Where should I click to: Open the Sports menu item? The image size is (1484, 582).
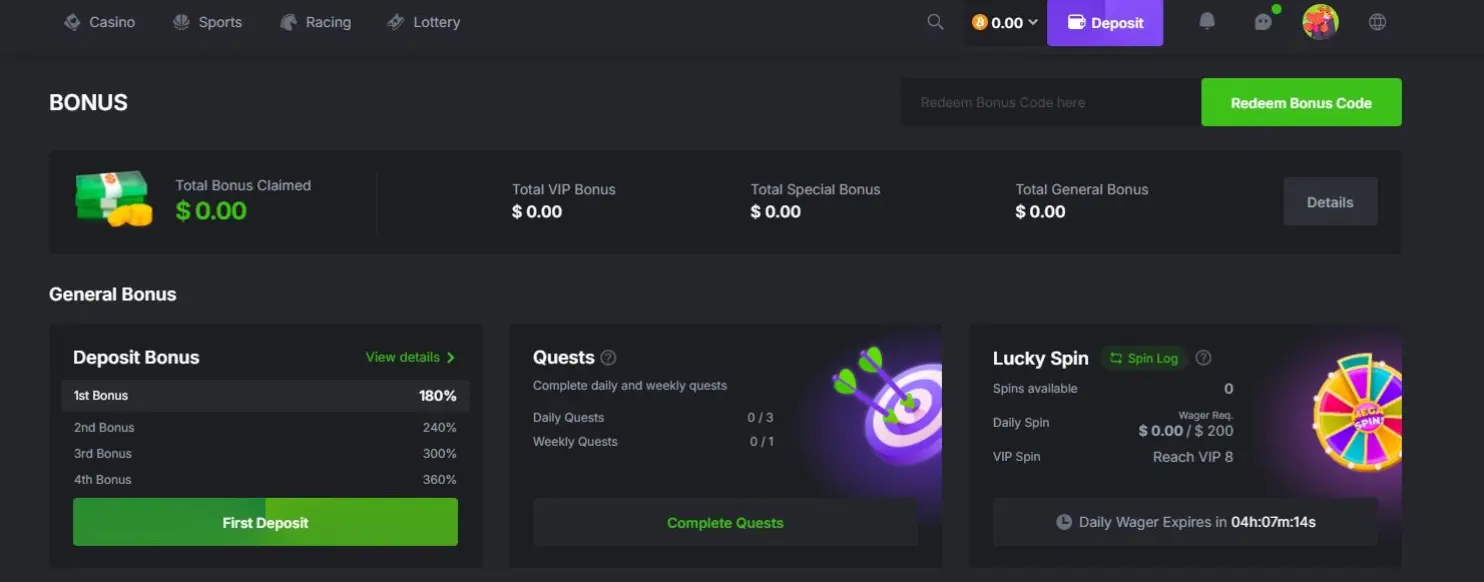coord(207,22)
